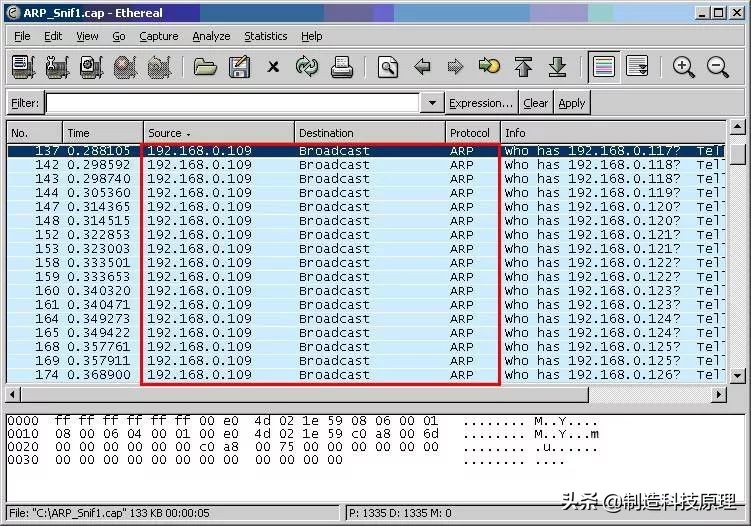The height and width of the screenshot is (526, 751).
Task: Open the Help menu
Action: (x=311, y=36)
